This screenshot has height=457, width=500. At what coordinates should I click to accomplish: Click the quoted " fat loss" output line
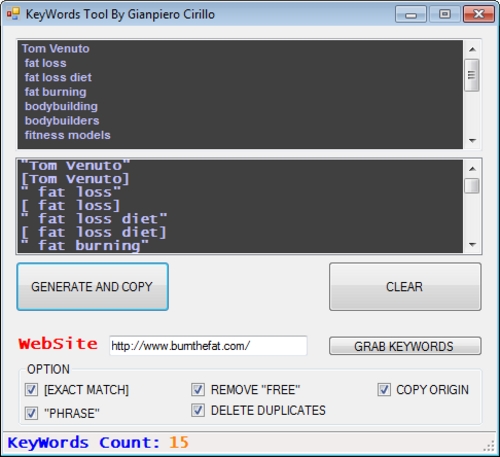pos(71,192)
